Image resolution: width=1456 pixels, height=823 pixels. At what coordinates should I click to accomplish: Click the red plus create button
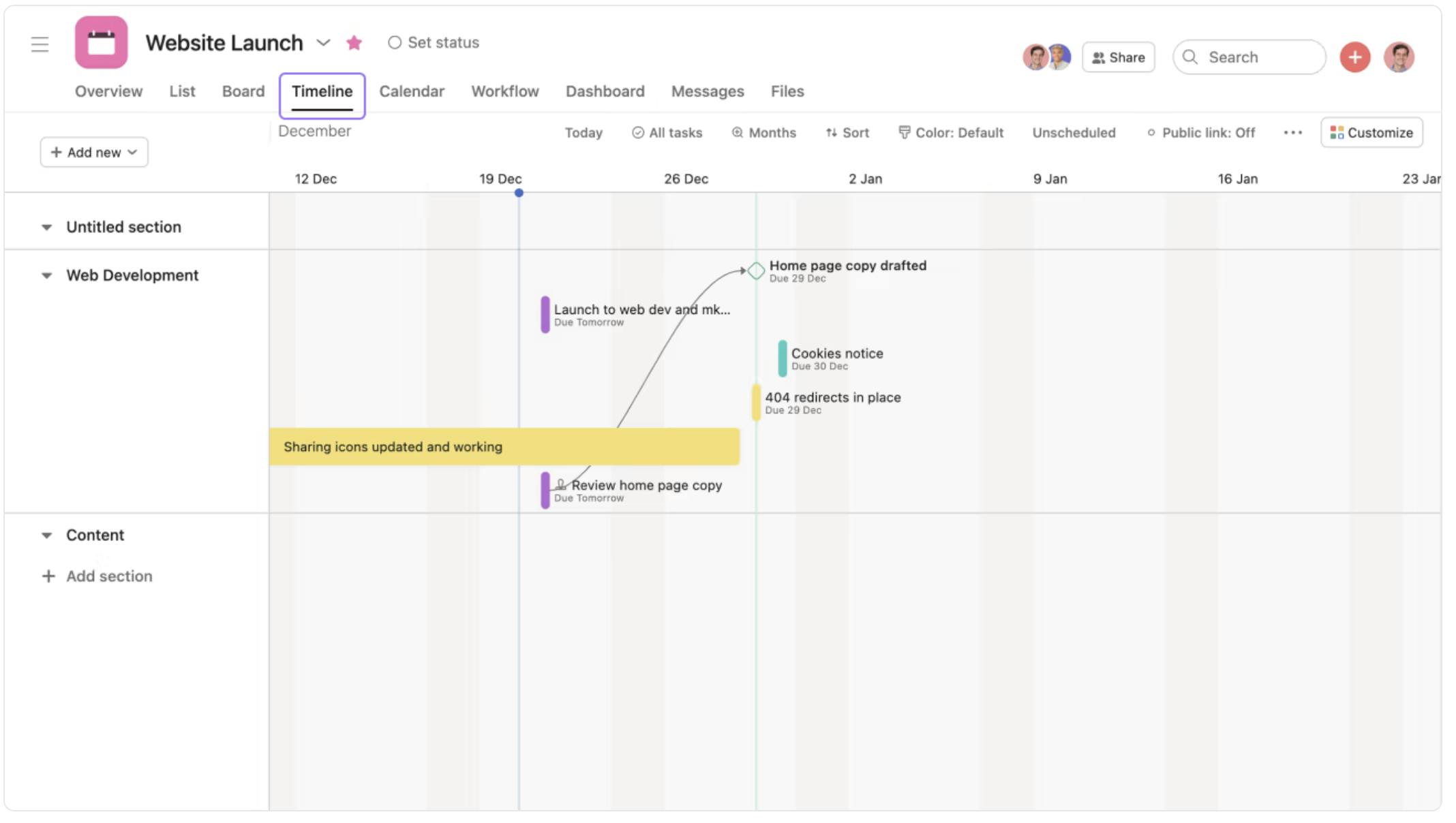1354,57
